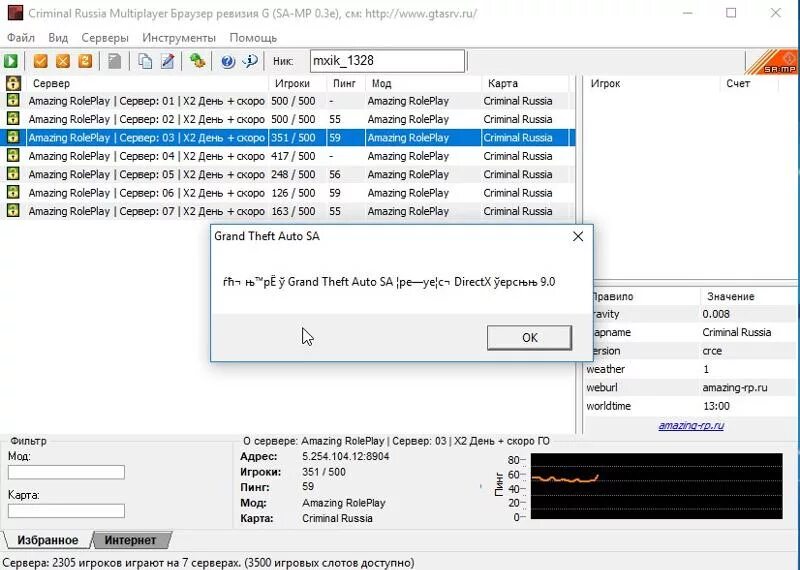Screen dimensions: 800x570
Task: Click the lock icon column header
Action: 13,83
